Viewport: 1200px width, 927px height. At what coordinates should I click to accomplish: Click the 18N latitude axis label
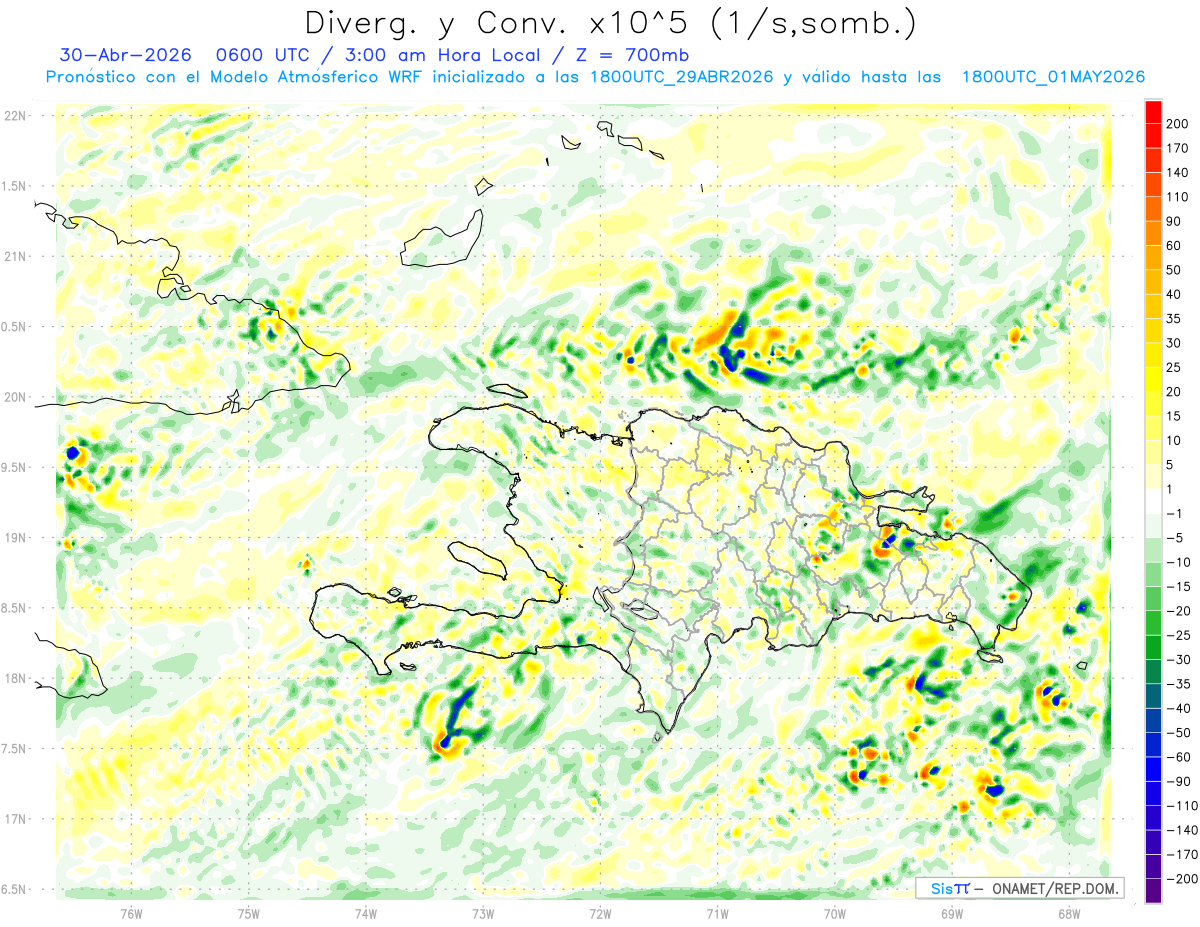coord(15,678)
